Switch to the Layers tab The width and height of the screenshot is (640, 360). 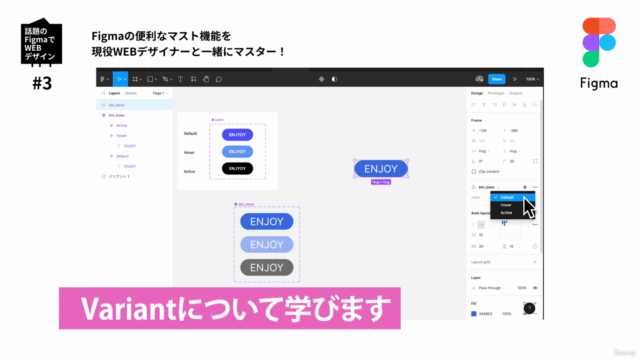pyautogui.click(x=114, y=93)
